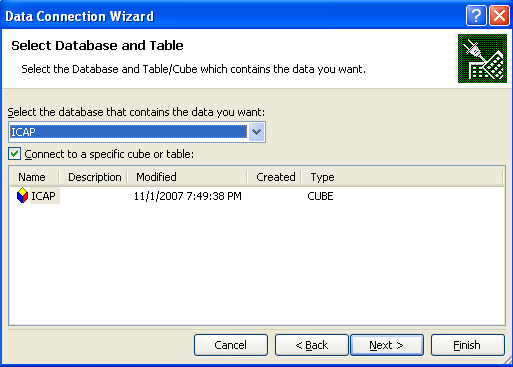
Task: Toggle Connect to a specific cube checkbox
Action: tap(14, 154)
